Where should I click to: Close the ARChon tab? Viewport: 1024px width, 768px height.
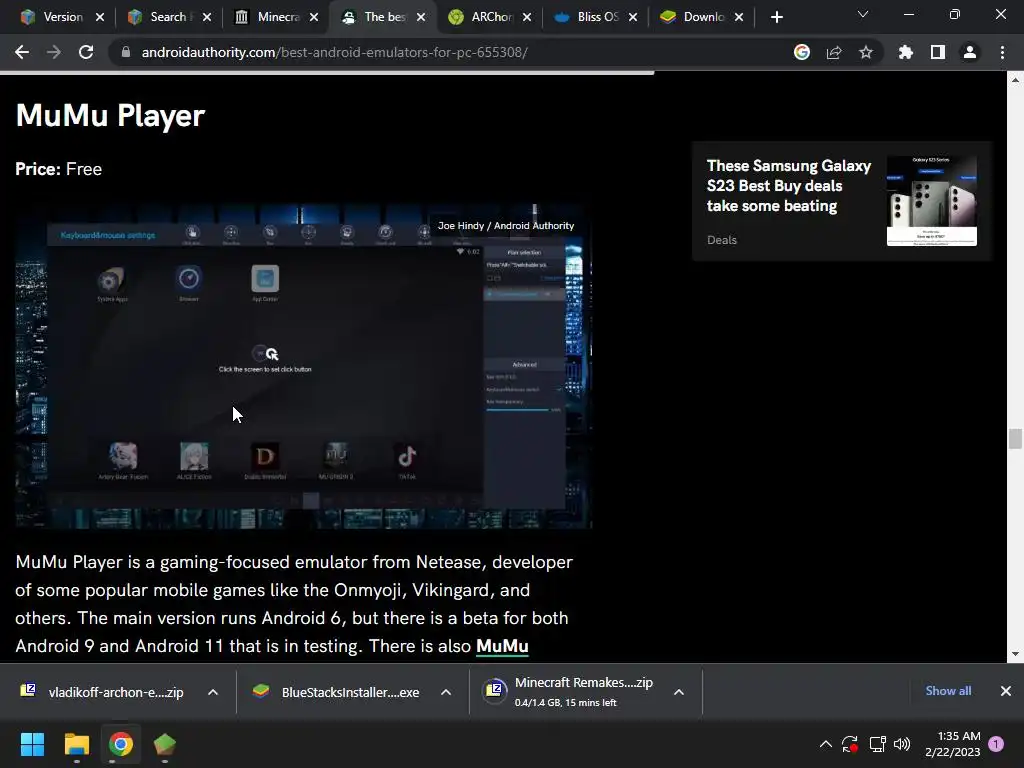(x=527, y=17)
